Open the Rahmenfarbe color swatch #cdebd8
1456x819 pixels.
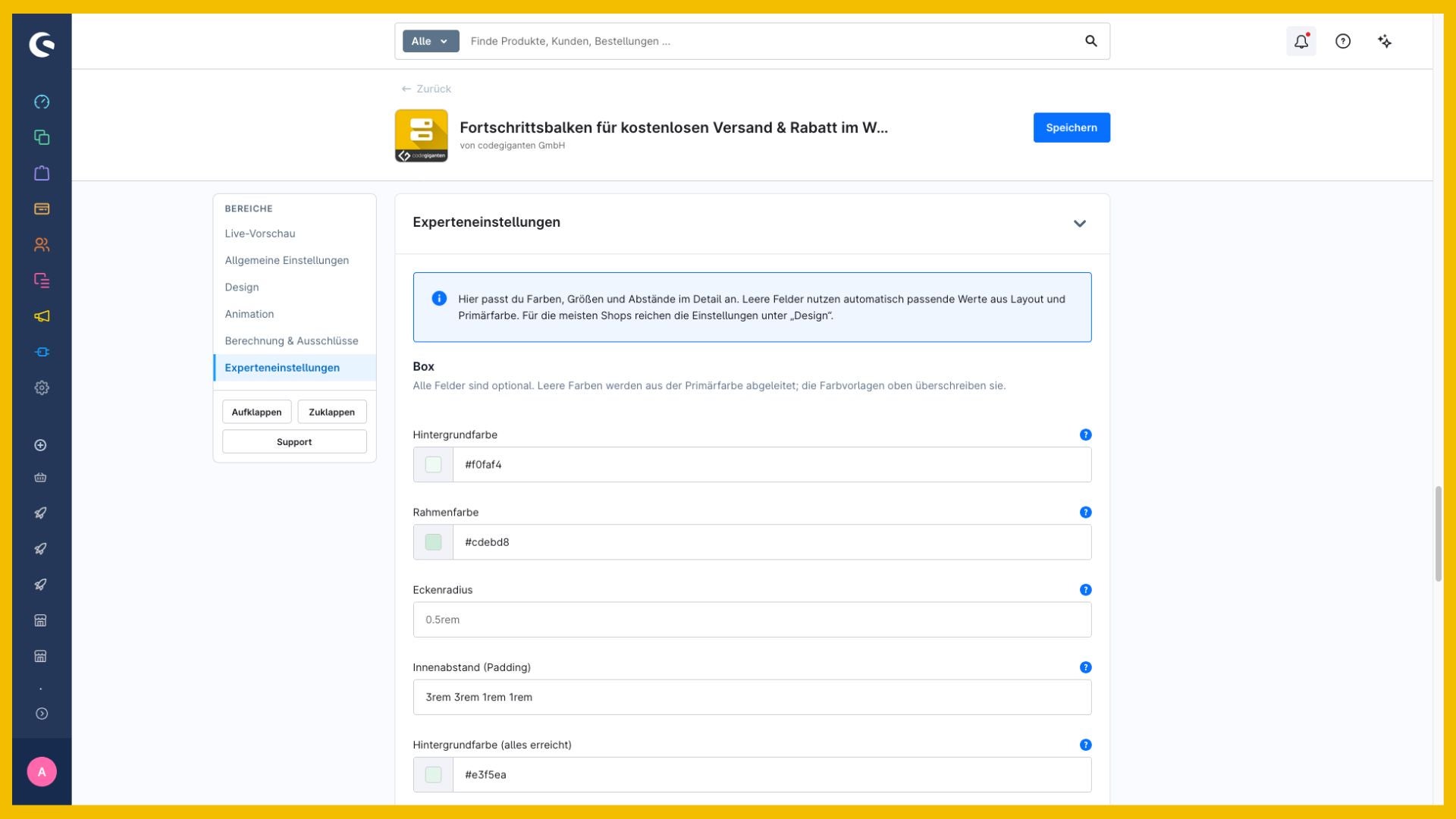(433, 542)
